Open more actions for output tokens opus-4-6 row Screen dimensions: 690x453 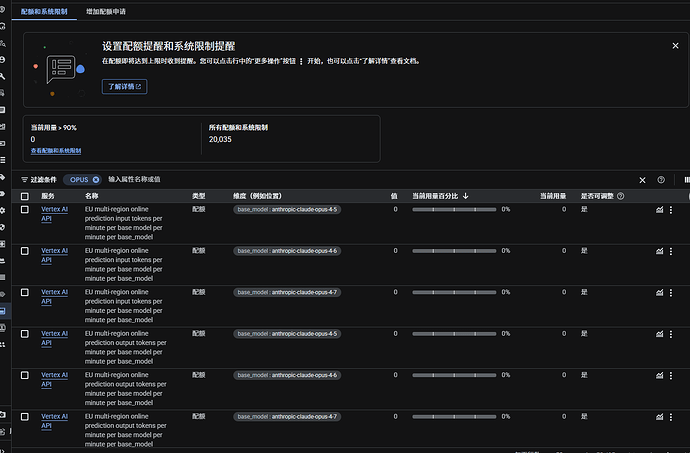point(671,376)
